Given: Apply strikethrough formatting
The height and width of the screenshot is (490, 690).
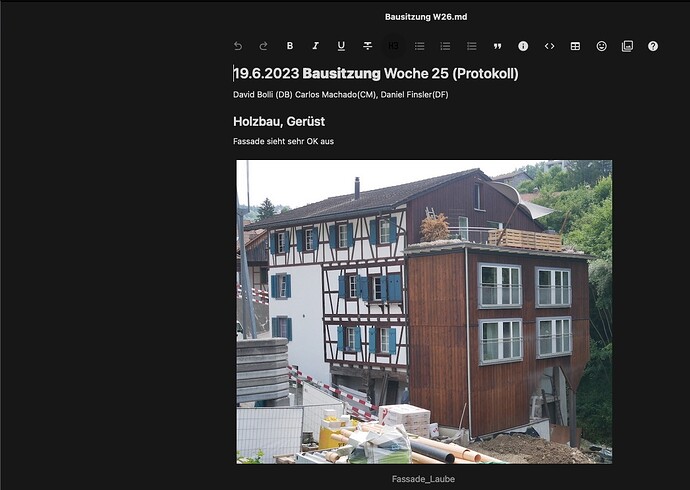Looking at the screenshot, I should [367, 46].
